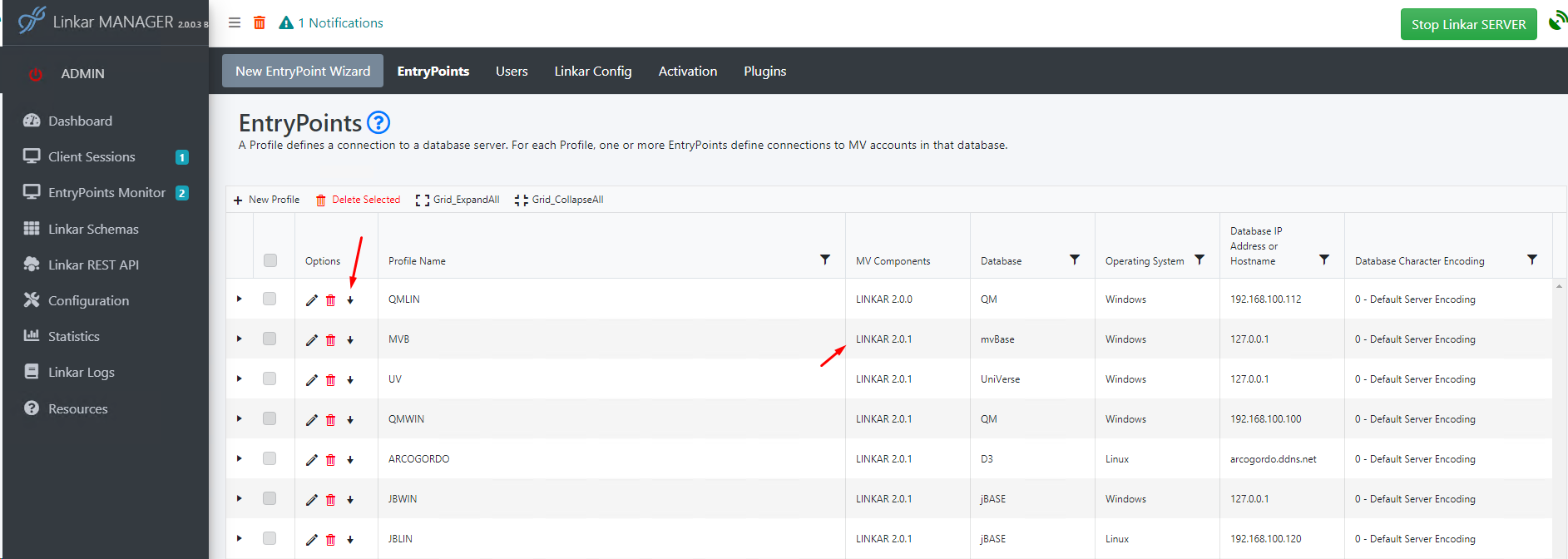1568x559 pixels.
Task: Click New Profile in grid toolbar
Action: point(266,200)
